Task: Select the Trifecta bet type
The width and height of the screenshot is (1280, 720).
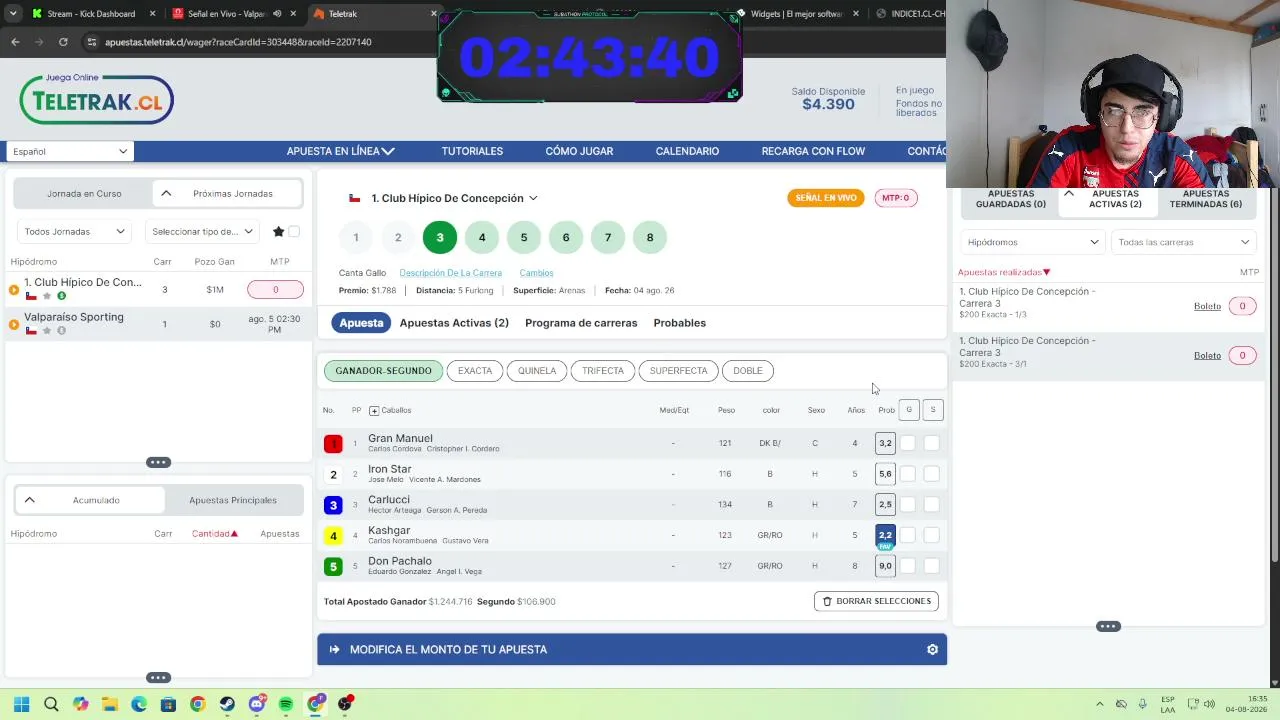Action: (x=603, y=371)
